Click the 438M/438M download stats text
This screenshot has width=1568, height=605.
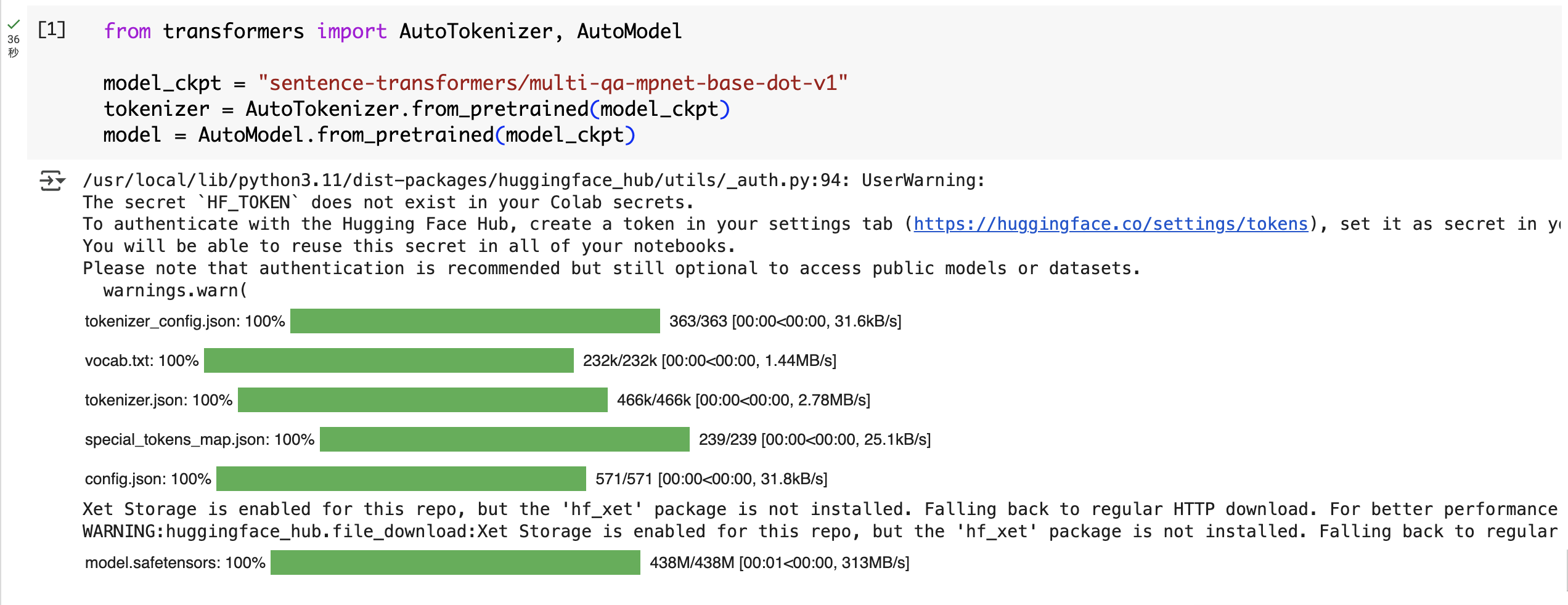779,562
